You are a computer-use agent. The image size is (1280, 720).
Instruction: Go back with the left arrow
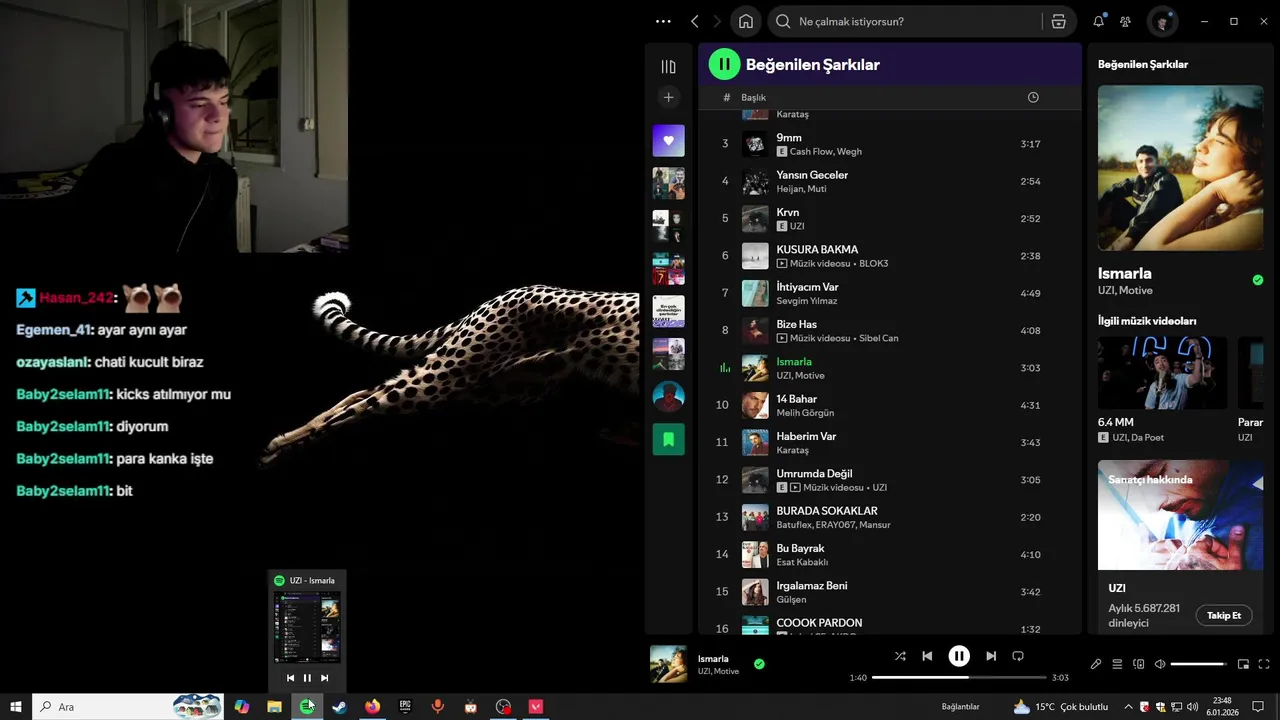click(695, 21)
